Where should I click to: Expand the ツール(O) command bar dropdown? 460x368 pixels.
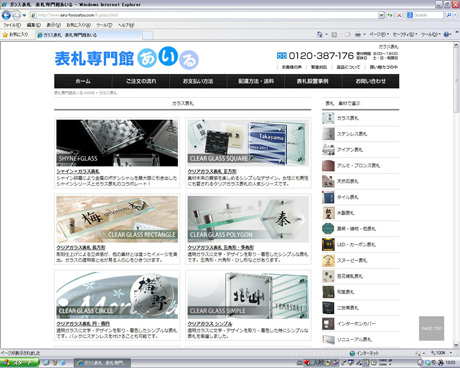coord(431,34)
